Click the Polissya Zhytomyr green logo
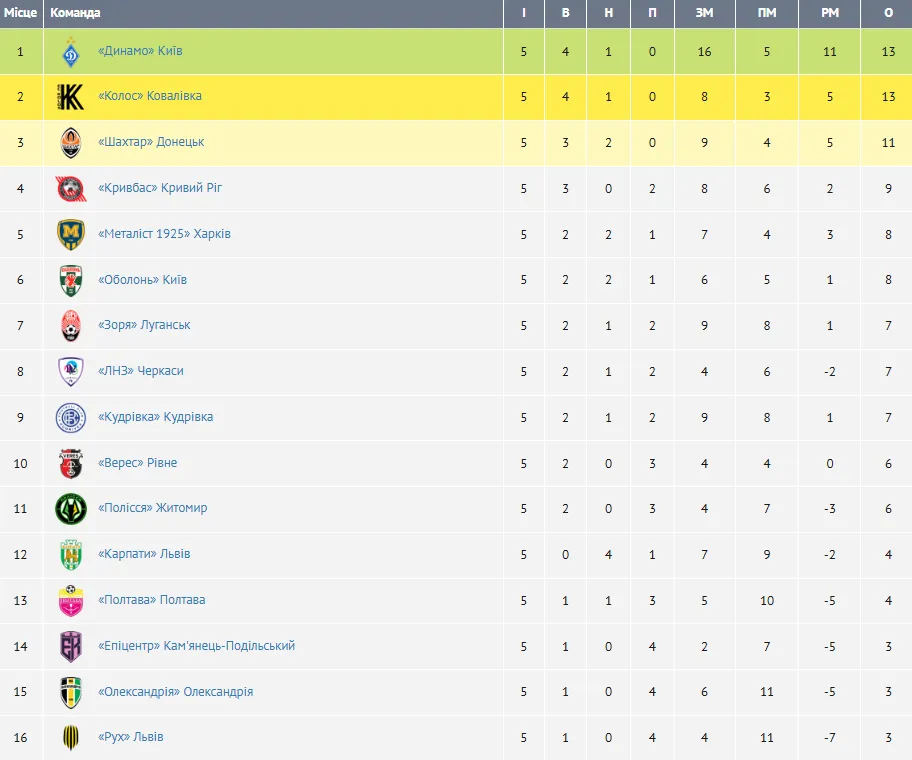Screen dimensions: 912x760 71,509
